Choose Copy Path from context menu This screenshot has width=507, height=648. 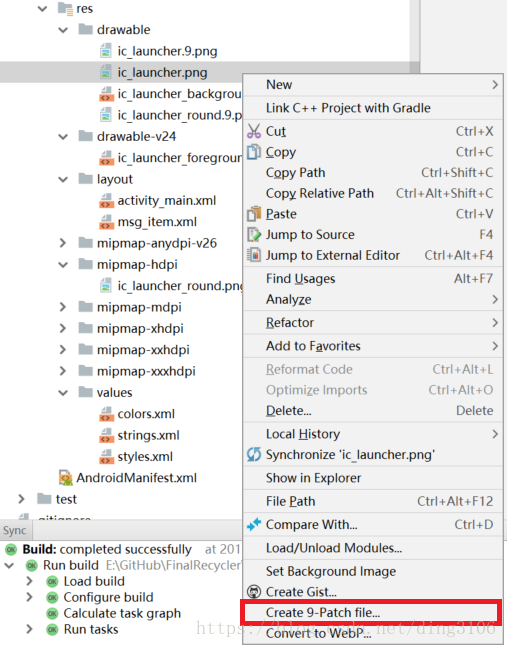373,172
